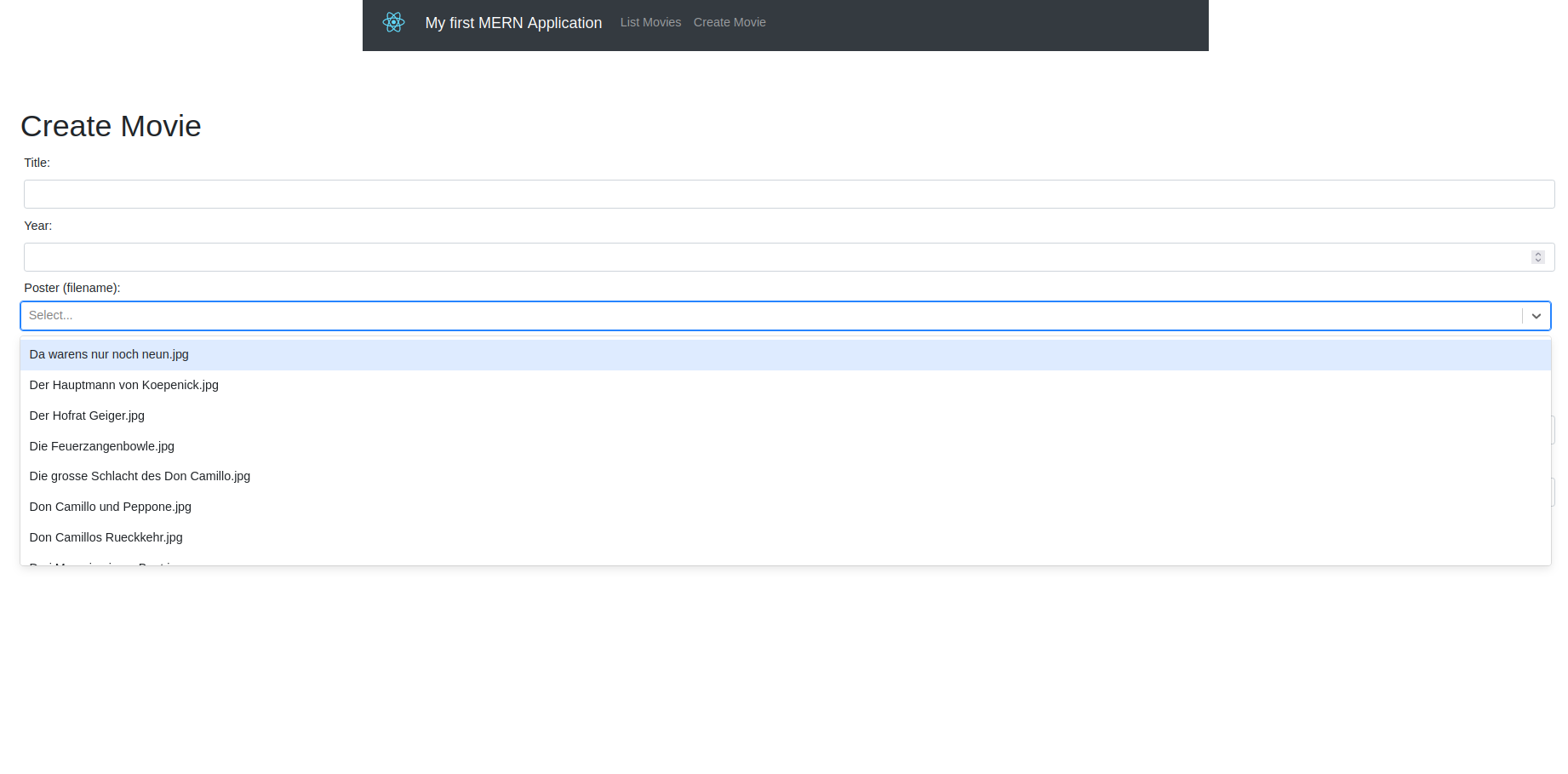Select Don Camillo und Peppone.jpg option
The image size is (1568, 774).
click(x=785, y=507)
